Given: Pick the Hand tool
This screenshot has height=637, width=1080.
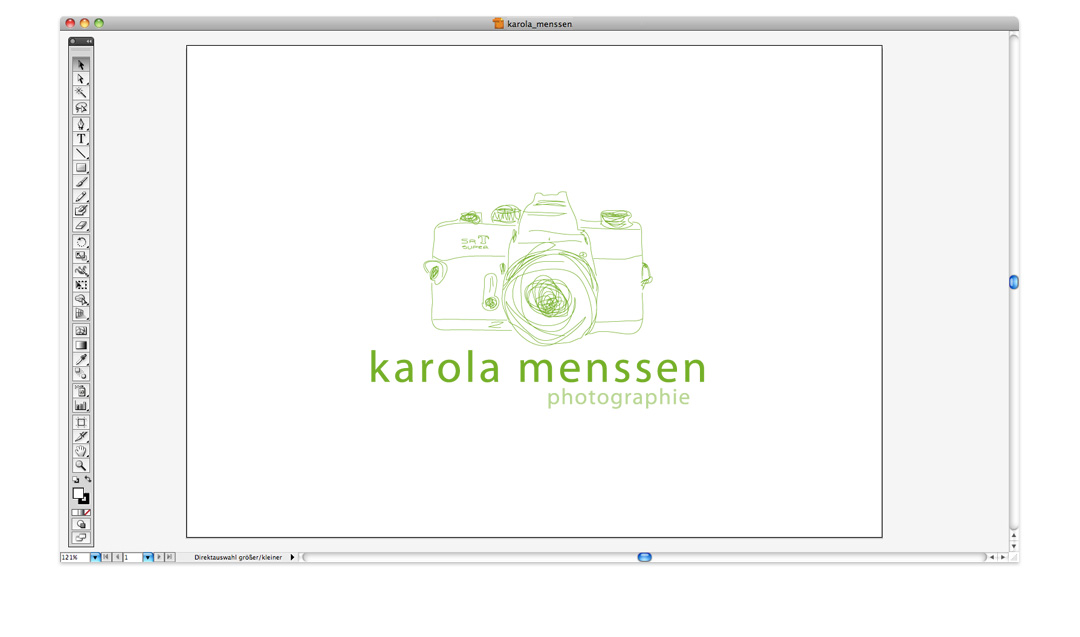Looking at the screenshot, I should point(81,451).
